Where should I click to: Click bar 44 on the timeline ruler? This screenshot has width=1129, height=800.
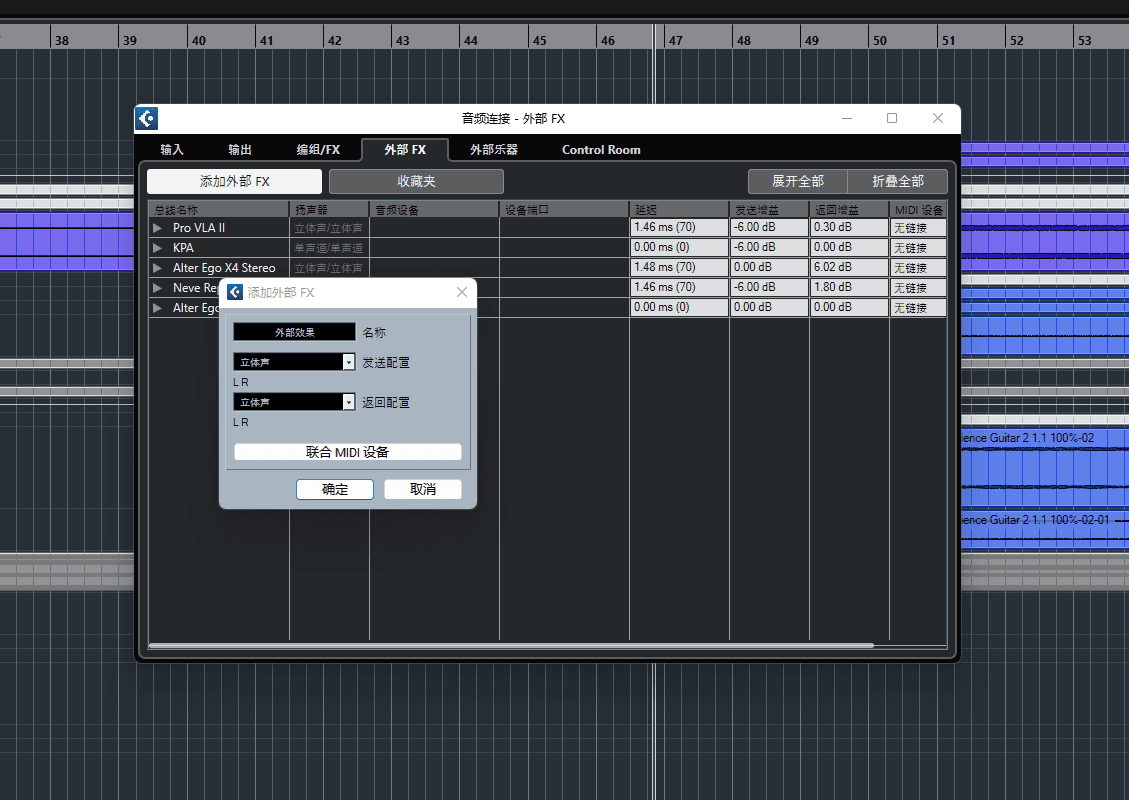(471, 41)
